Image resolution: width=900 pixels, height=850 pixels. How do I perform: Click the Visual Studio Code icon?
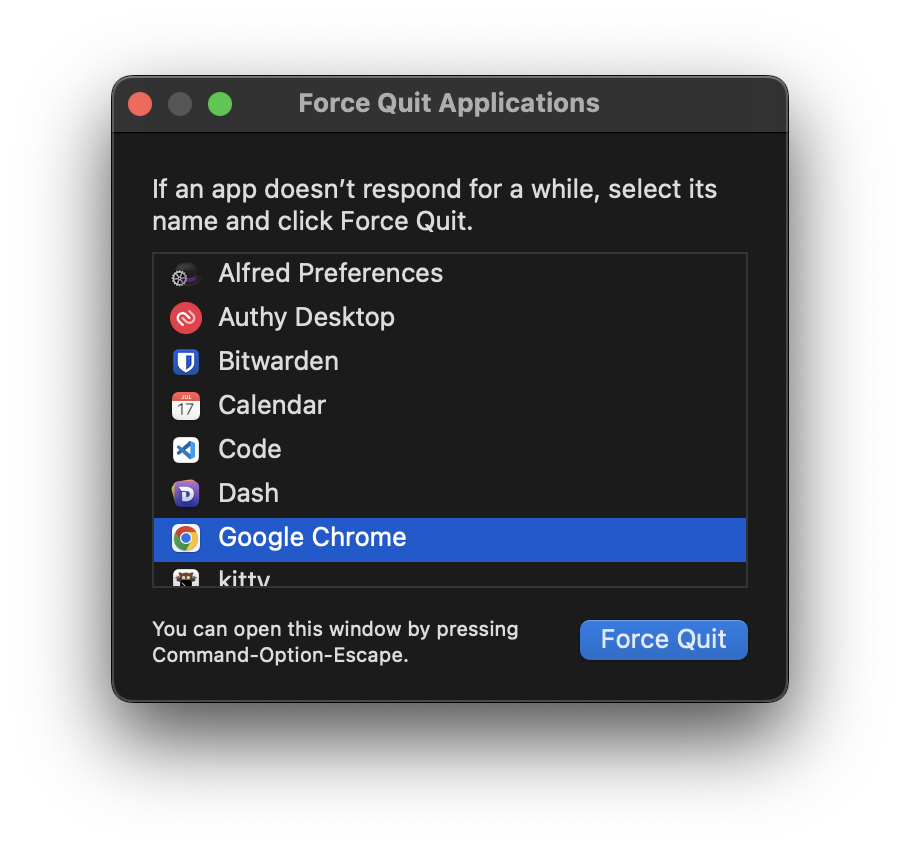pos(186,450)
